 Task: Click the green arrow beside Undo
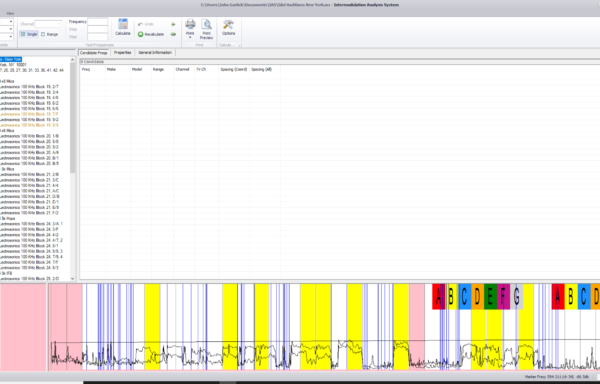[x=173, y=24]
